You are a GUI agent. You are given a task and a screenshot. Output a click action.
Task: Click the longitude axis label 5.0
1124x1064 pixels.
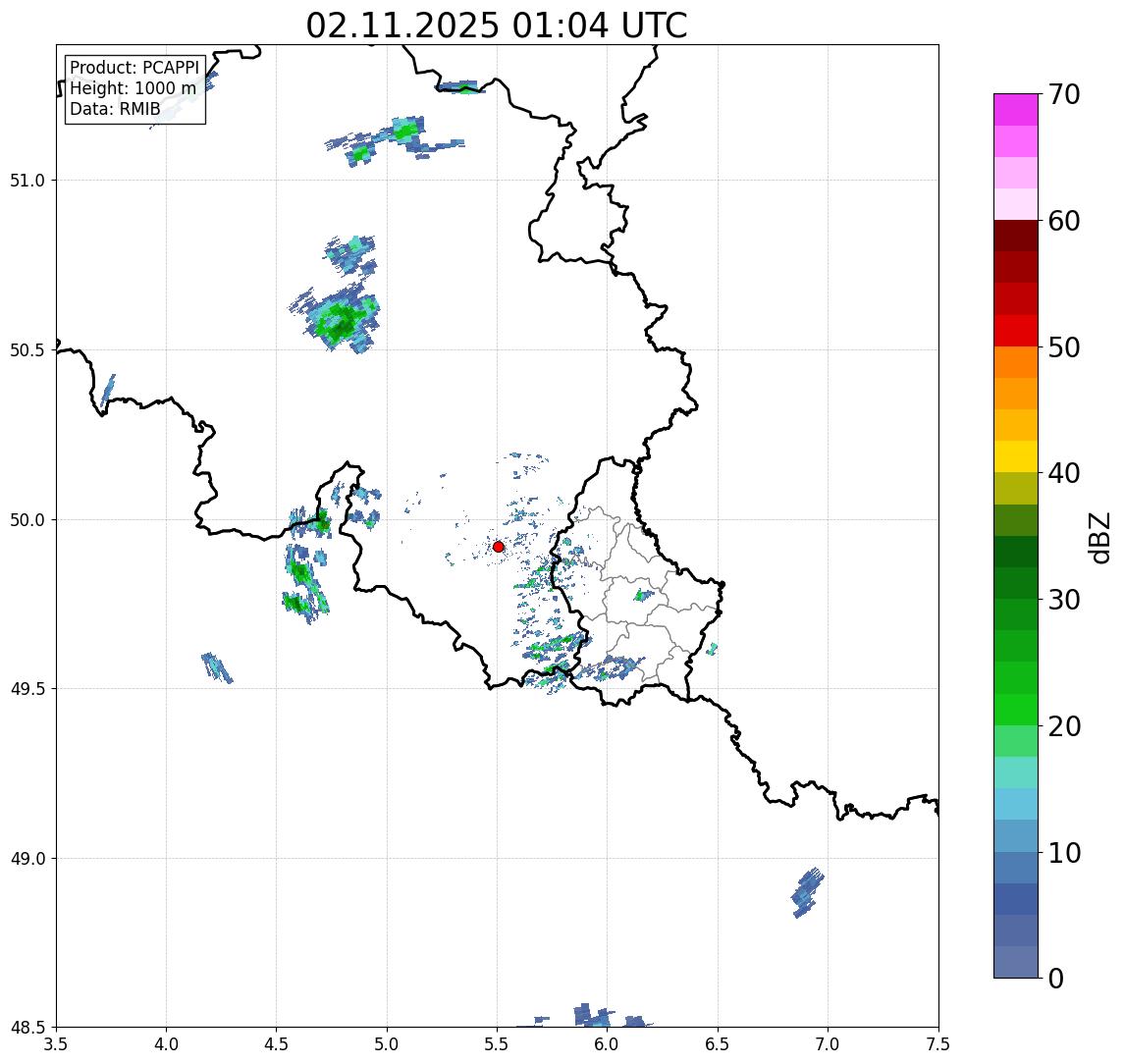pyautogui.click(x=387, y=1044)
